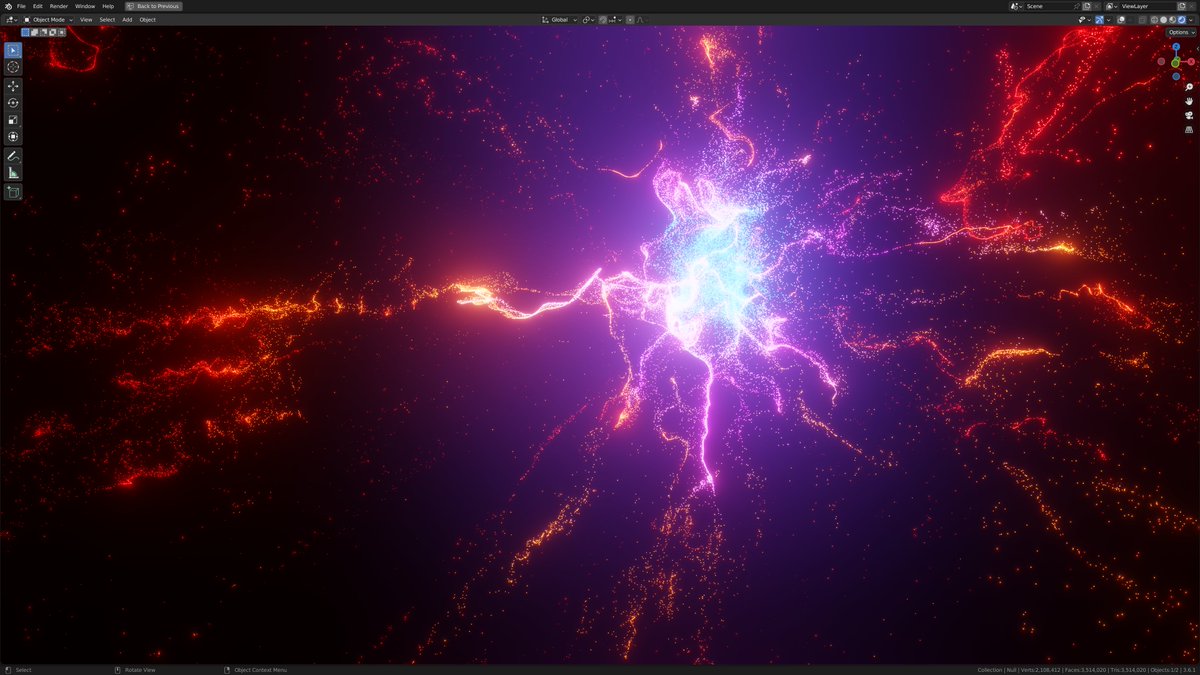1200x675 pixels.
Task: Open the pivot point dropdown
Action: pyautogui.click(x=588, y=19)
